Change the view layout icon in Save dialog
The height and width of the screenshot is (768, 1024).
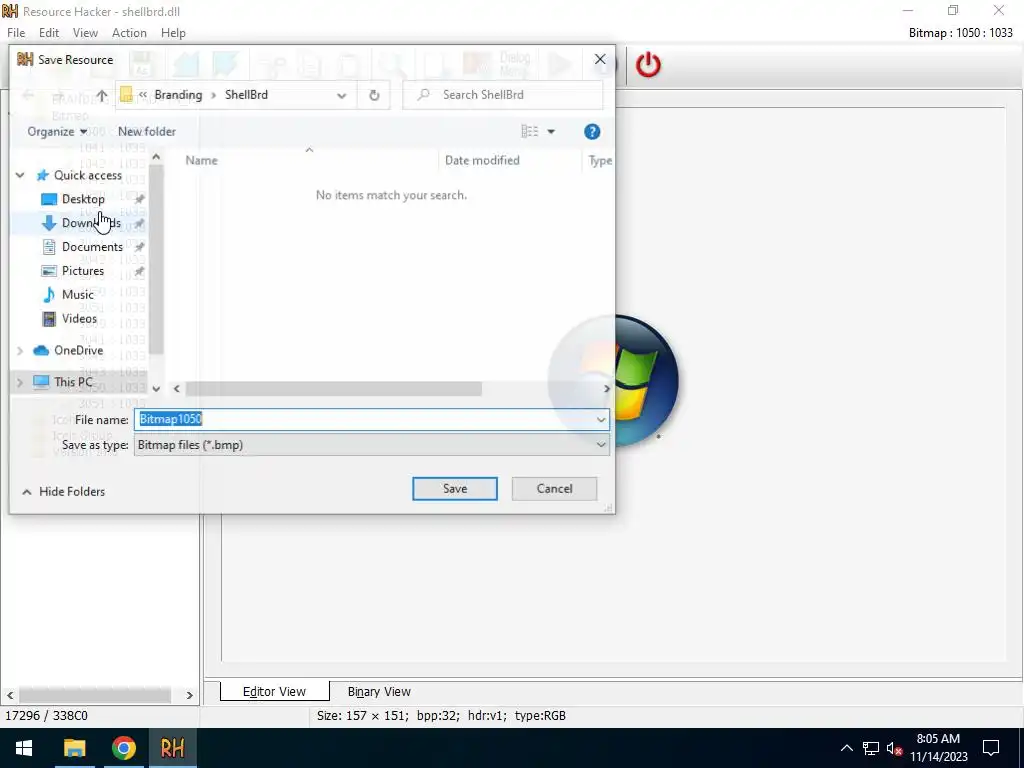coord(530,132)
